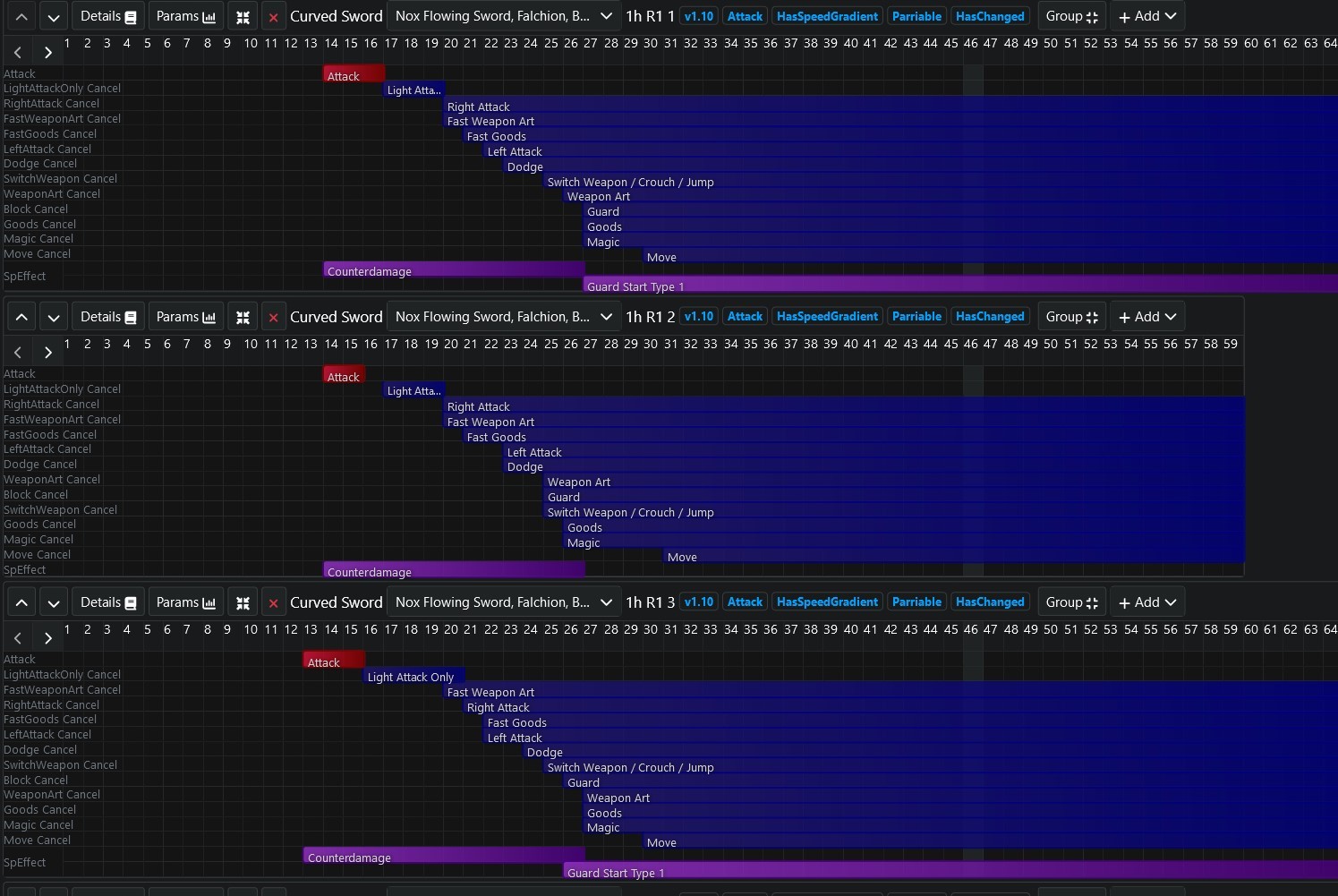The width and height of the screenshot is (1338, 896).
Task: Open the Add dropdown for 1h R1 2
Action: pyautogui.click(x=1147, y=317)
